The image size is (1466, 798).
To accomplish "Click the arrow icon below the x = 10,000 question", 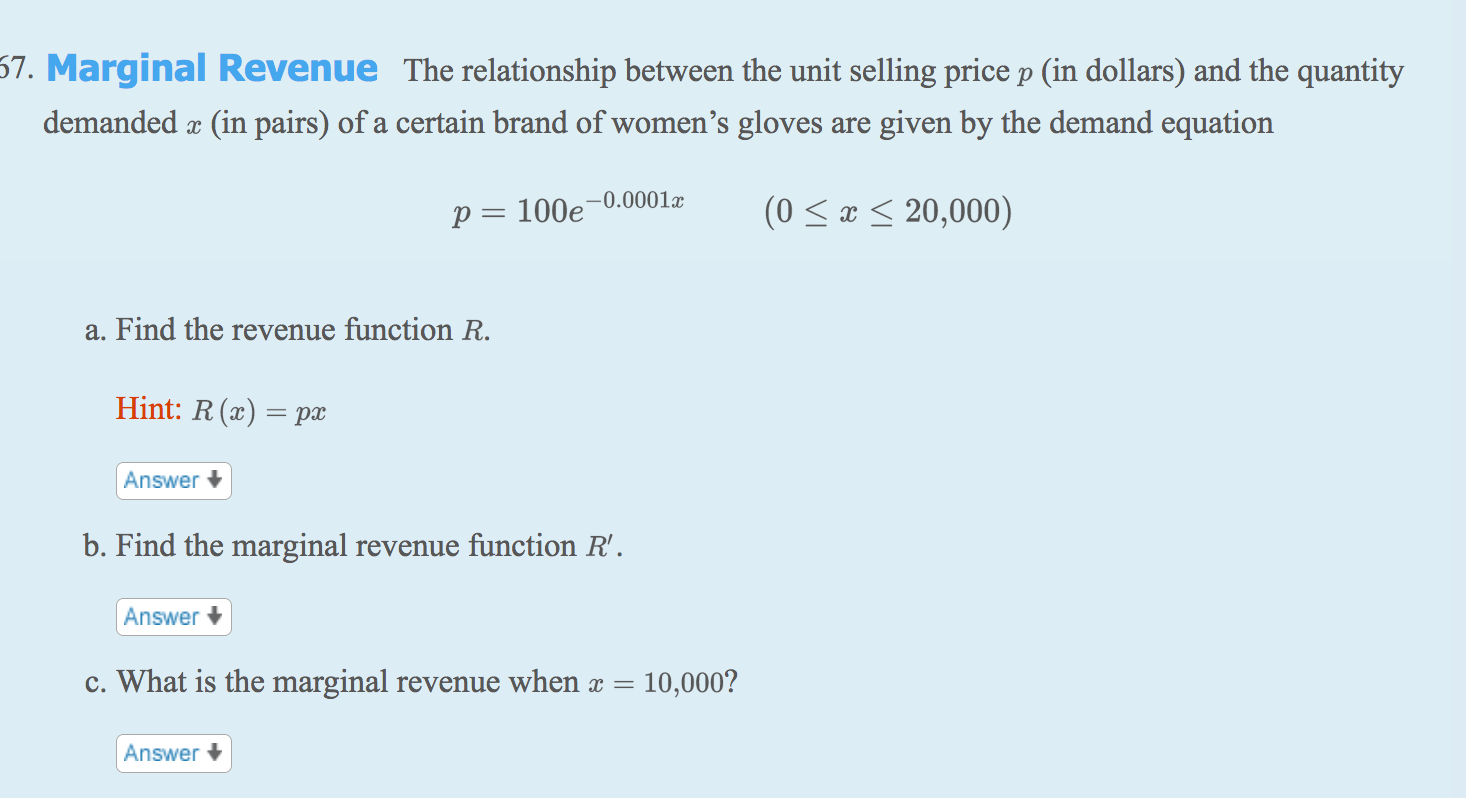I will point(215,753).
